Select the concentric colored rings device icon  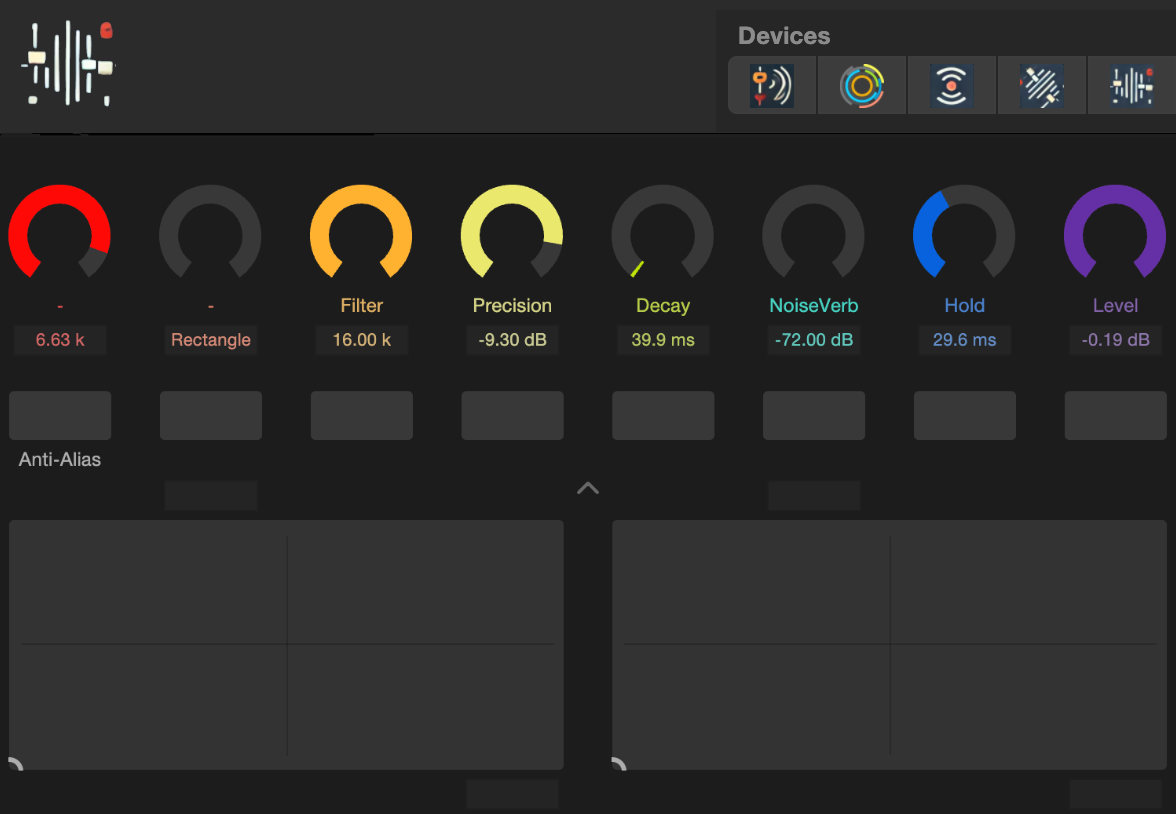862,86
